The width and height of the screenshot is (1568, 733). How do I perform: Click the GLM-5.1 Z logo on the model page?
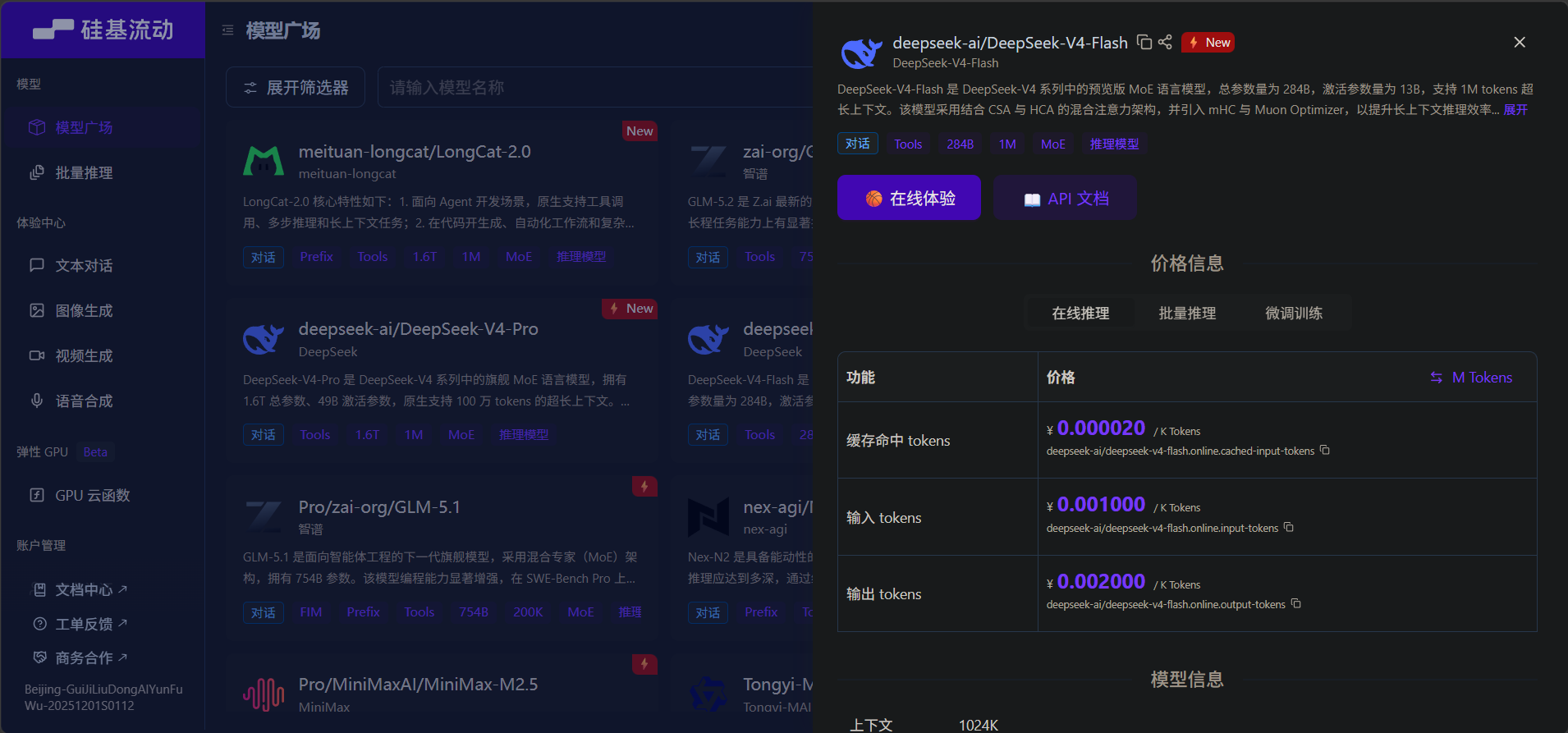pyautogui.click(x=264, y=516)
